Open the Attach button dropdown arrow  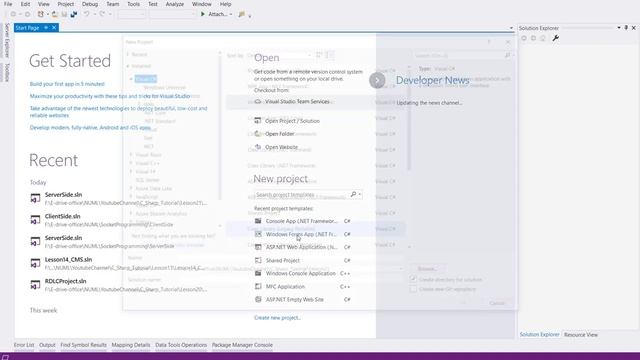(x=231, y=14)
